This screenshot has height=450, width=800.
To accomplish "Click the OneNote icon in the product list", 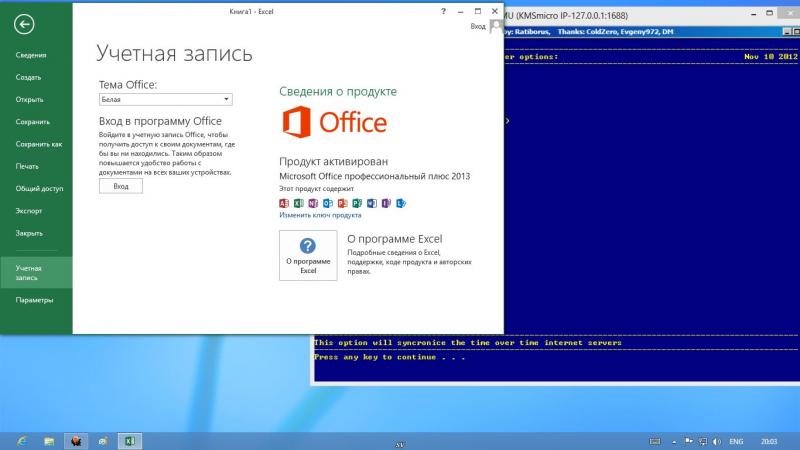I will 313,203.
